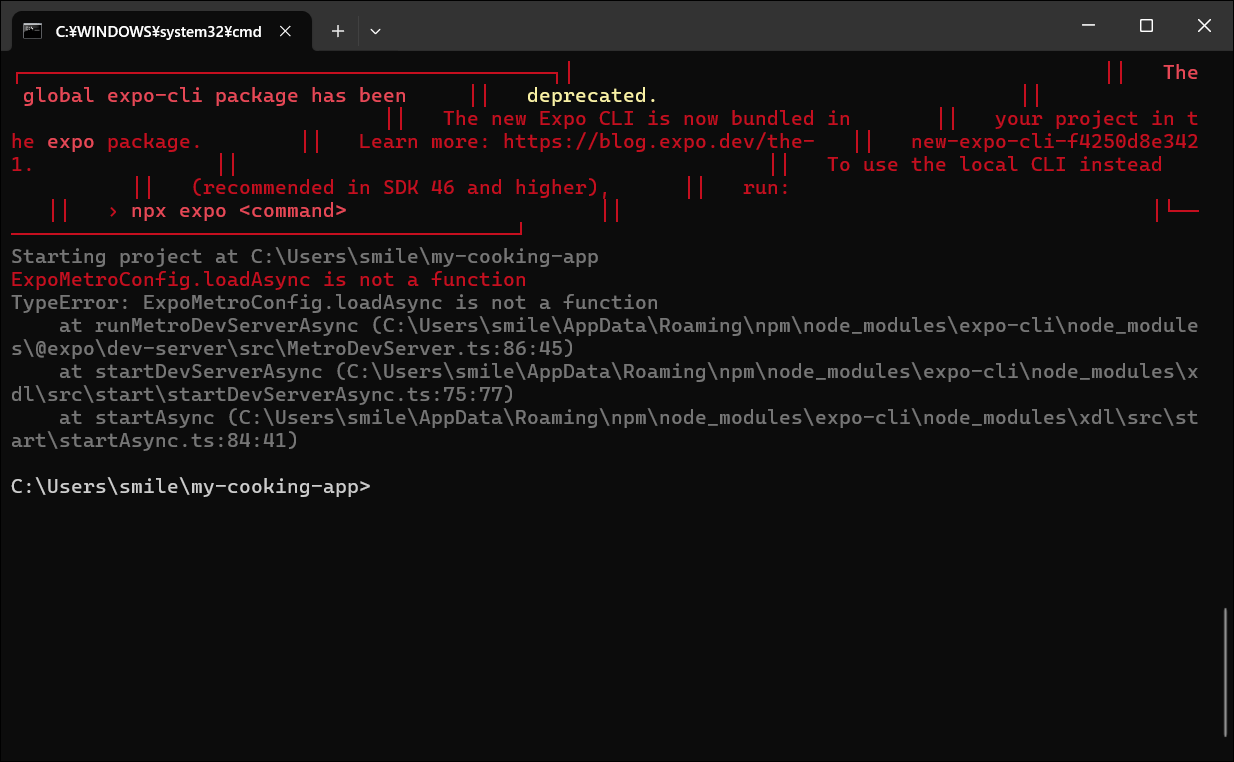Click the "Starting project at" line
The height and width of the screenshot is (762, 1234).
(305, 257)
